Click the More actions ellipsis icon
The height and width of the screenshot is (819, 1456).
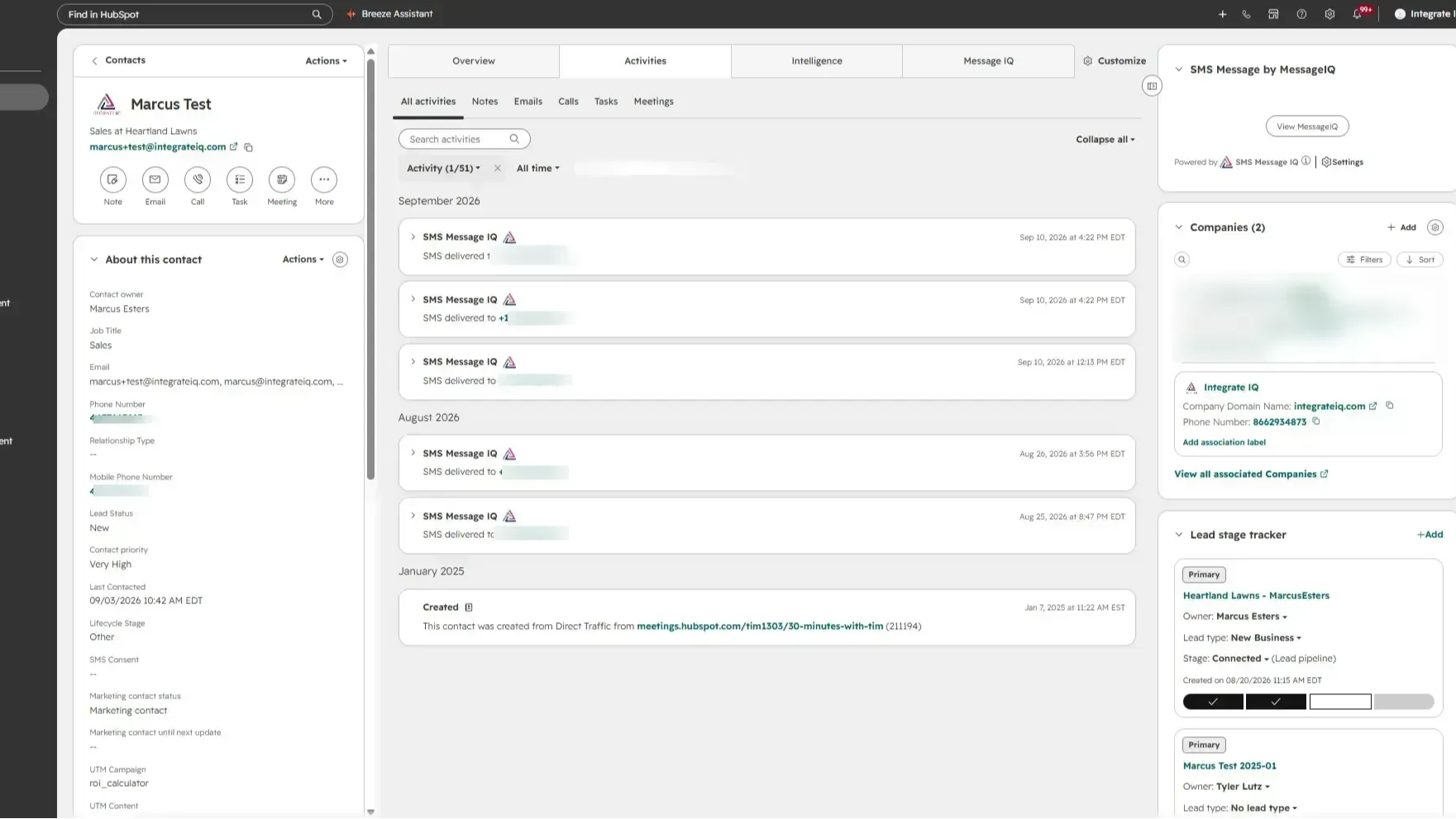324,179
